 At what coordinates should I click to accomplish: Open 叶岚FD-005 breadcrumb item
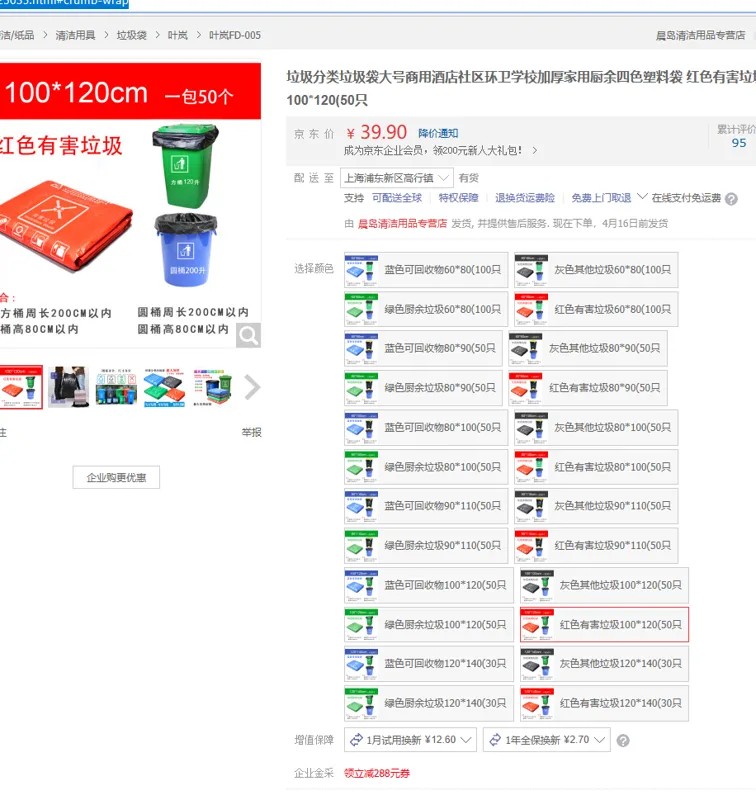coord(235,35)
